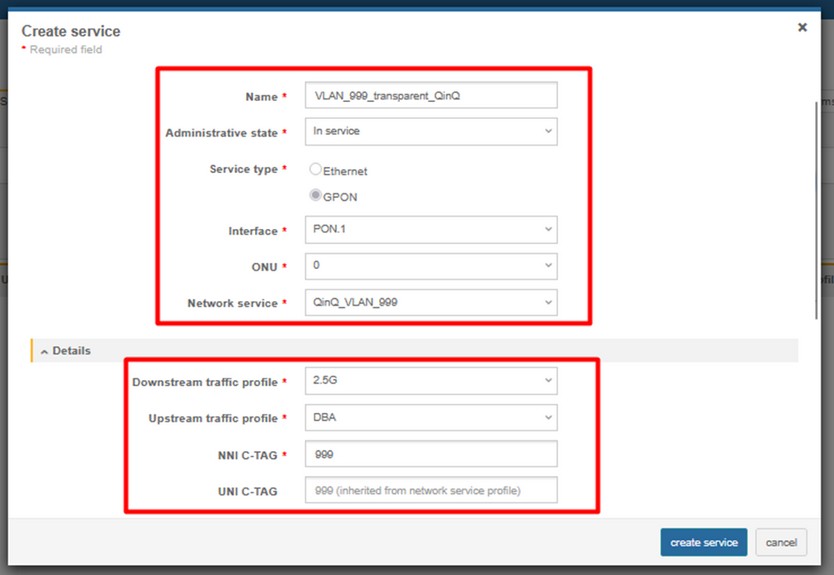Expand the ONU dropdown
The image size is (834, 575).
[430, 266]
